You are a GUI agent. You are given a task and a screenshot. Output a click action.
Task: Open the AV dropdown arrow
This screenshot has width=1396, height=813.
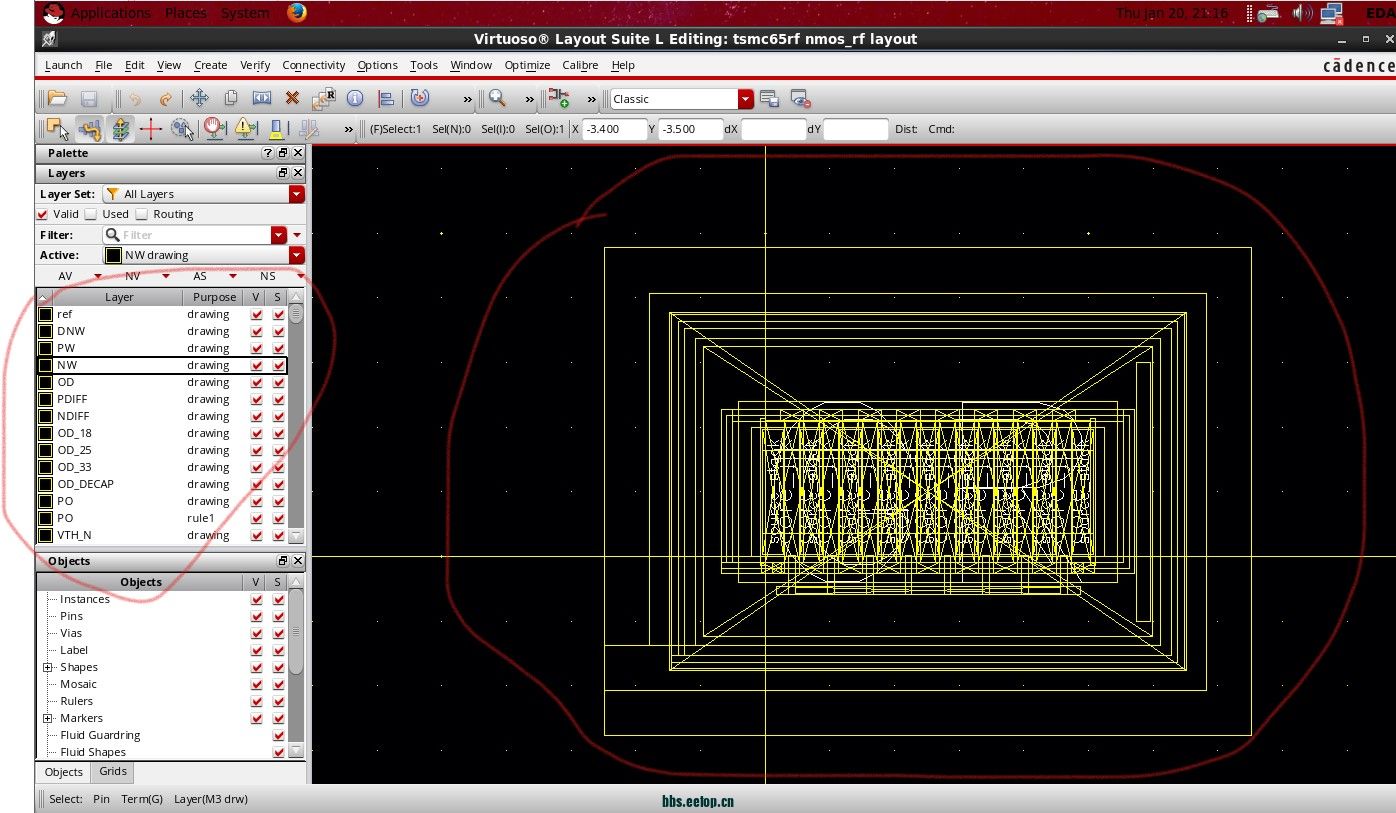98,276
